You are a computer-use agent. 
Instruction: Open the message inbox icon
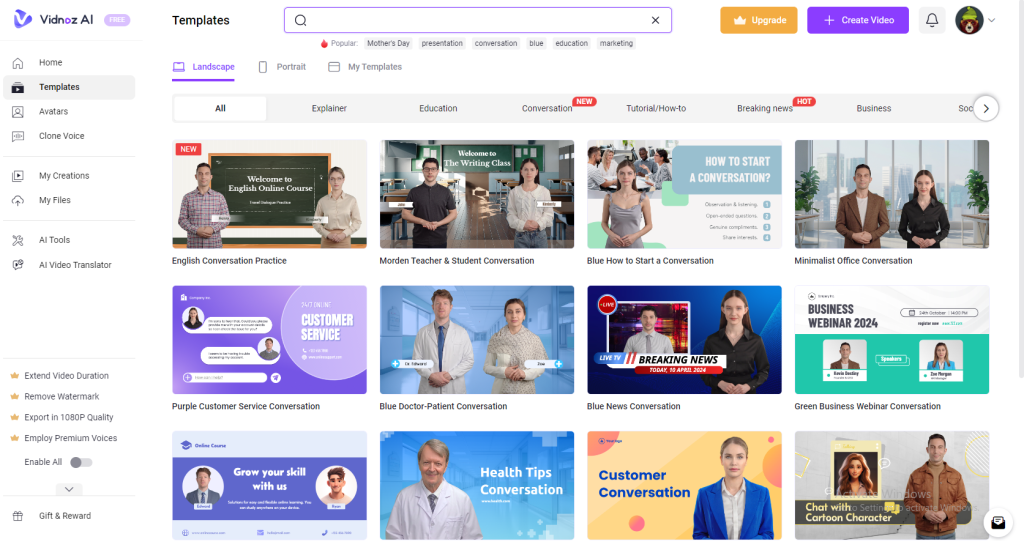click(x=997, y=523)
